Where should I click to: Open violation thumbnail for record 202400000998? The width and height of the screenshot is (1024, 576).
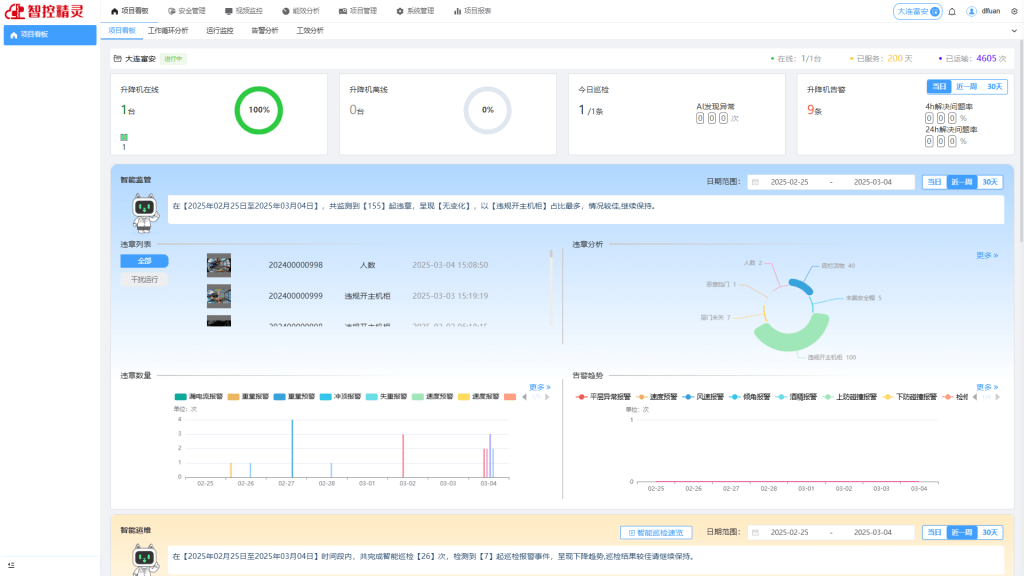pos(219,265)
